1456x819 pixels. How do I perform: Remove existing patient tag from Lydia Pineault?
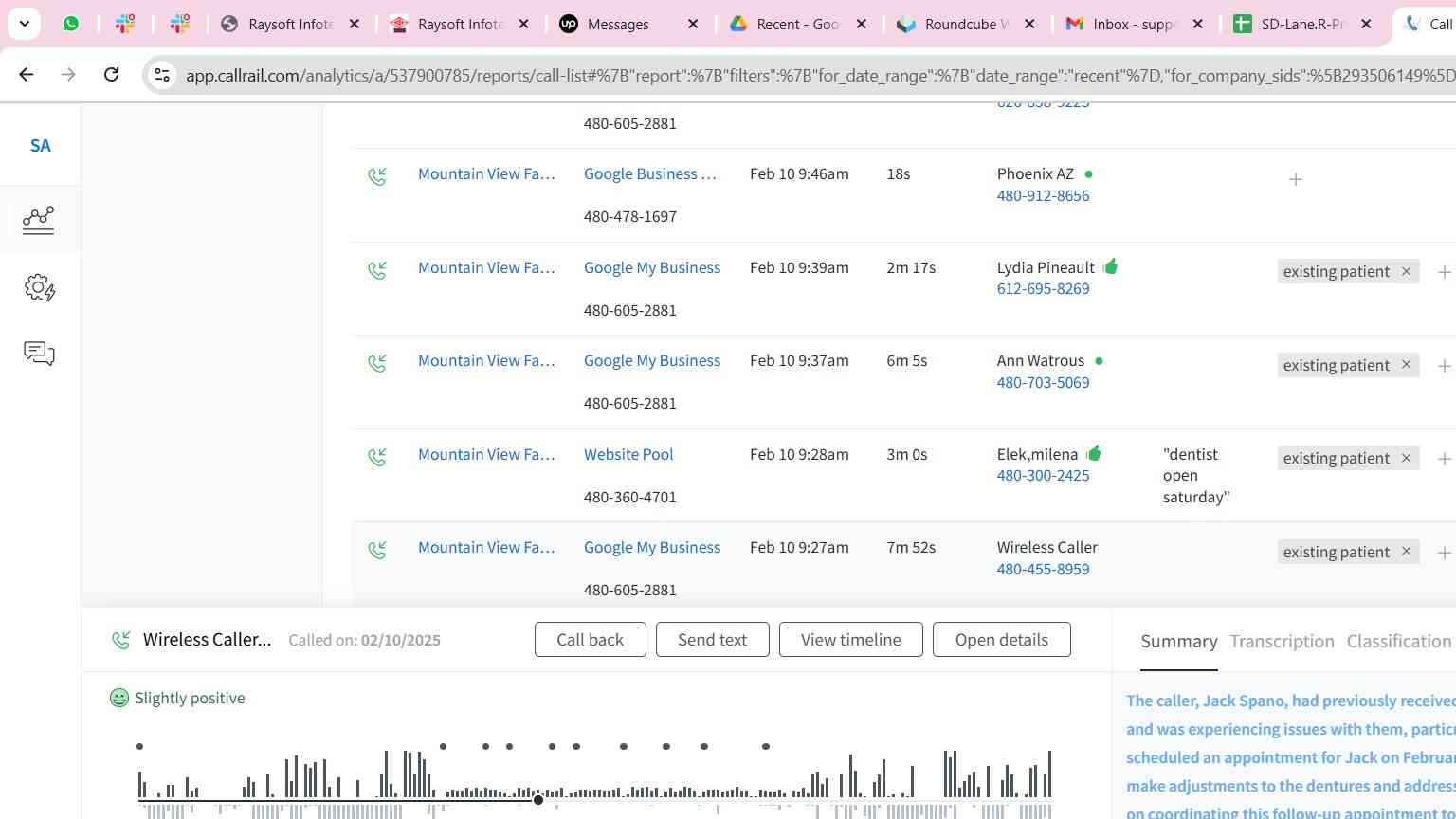coord(1406,271)
